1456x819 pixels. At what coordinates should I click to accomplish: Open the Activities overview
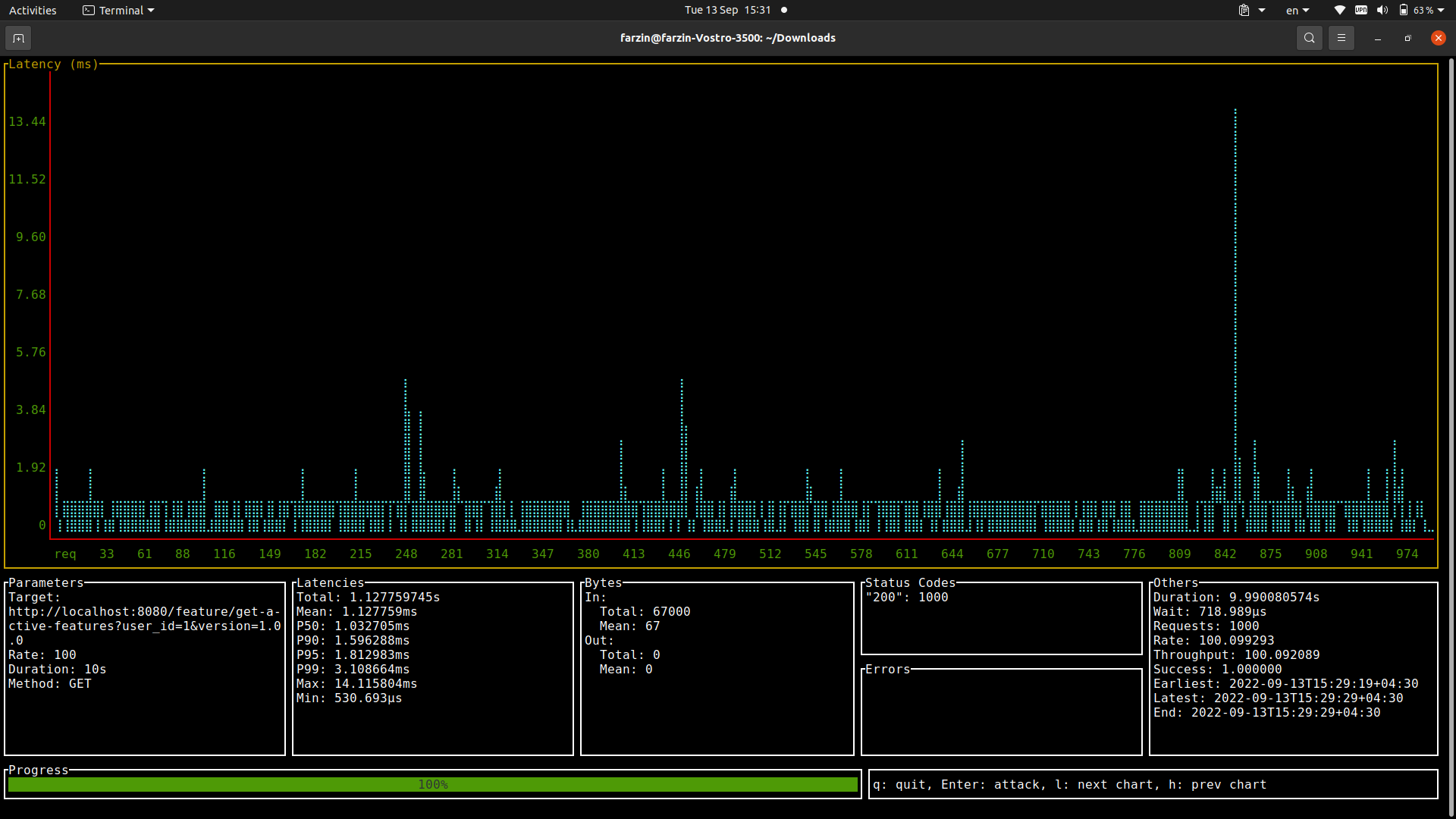(x=33, y=11)
